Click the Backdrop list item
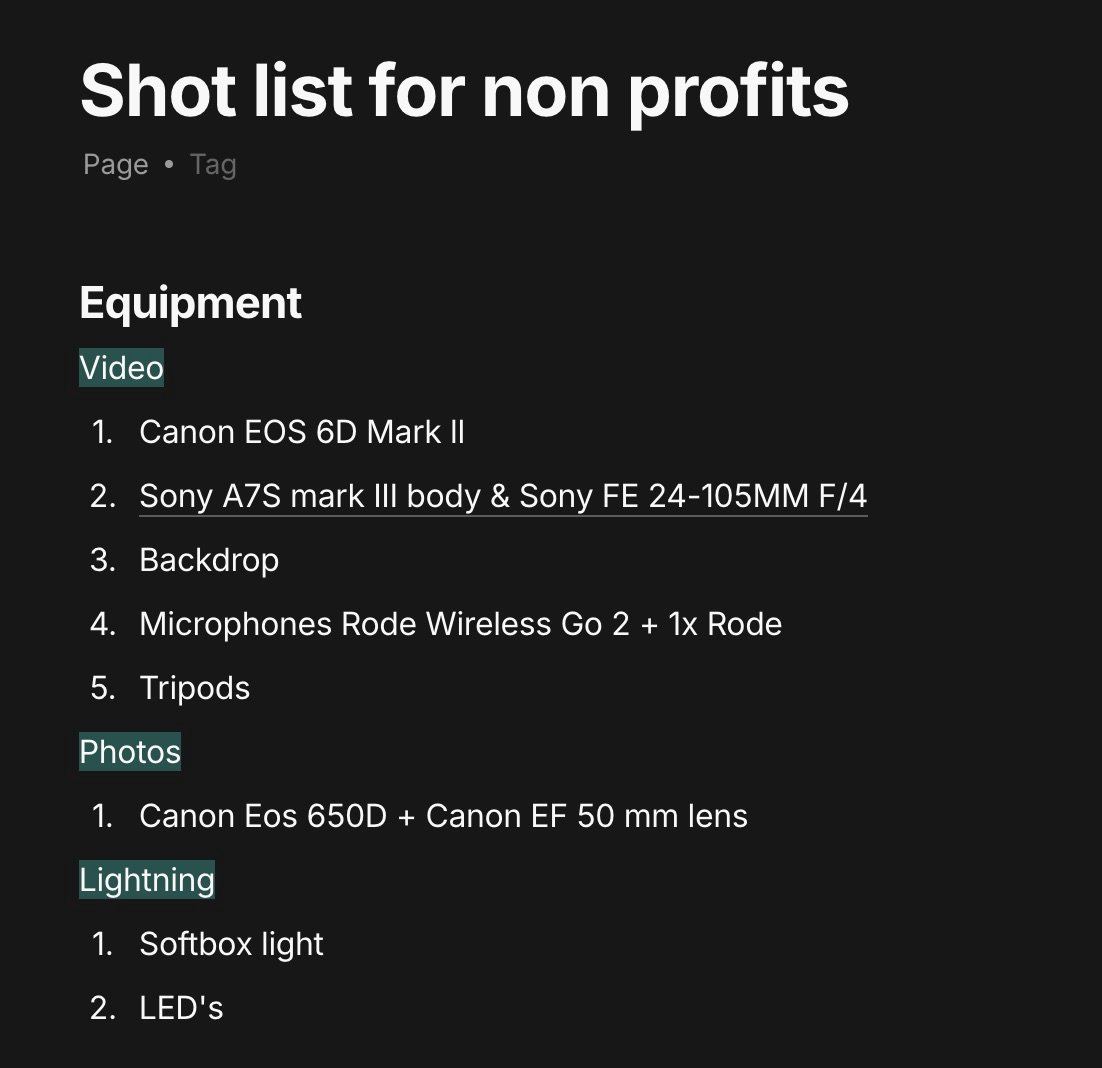 coord(209,560)
